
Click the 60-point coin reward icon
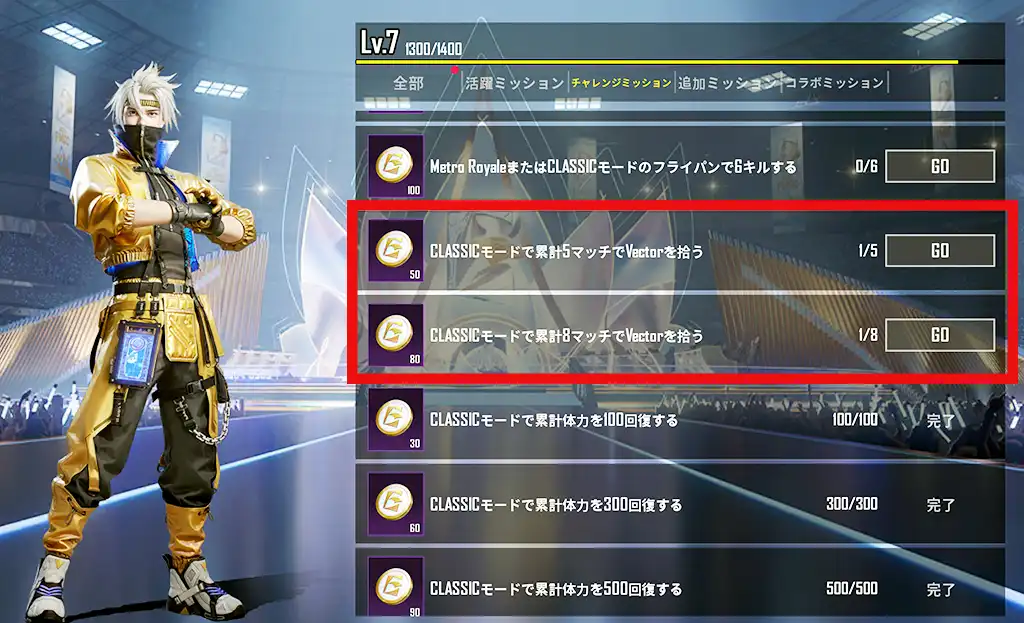(396, 503)
